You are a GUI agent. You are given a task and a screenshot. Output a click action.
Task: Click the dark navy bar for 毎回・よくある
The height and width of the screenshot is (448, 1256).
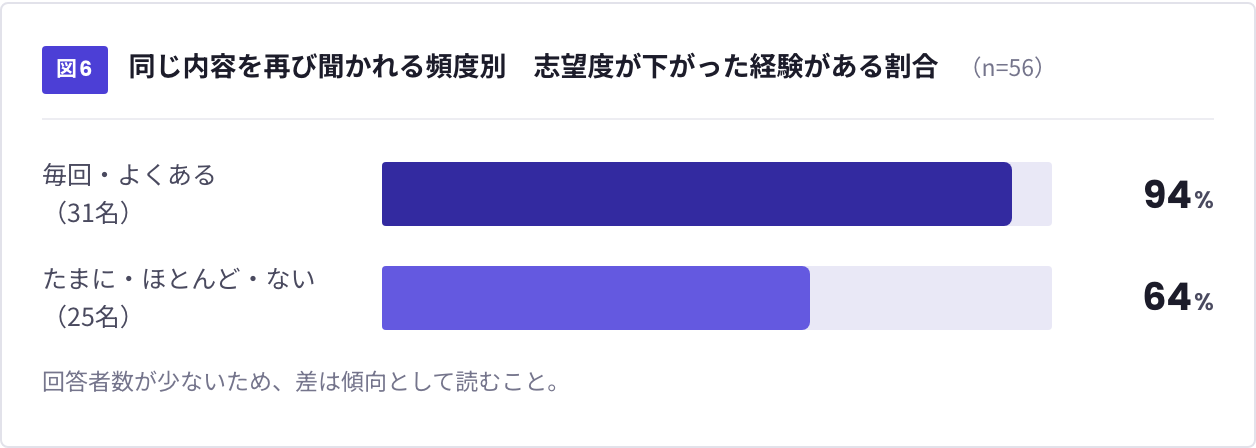pyautogui.click(x=697, y=194)
